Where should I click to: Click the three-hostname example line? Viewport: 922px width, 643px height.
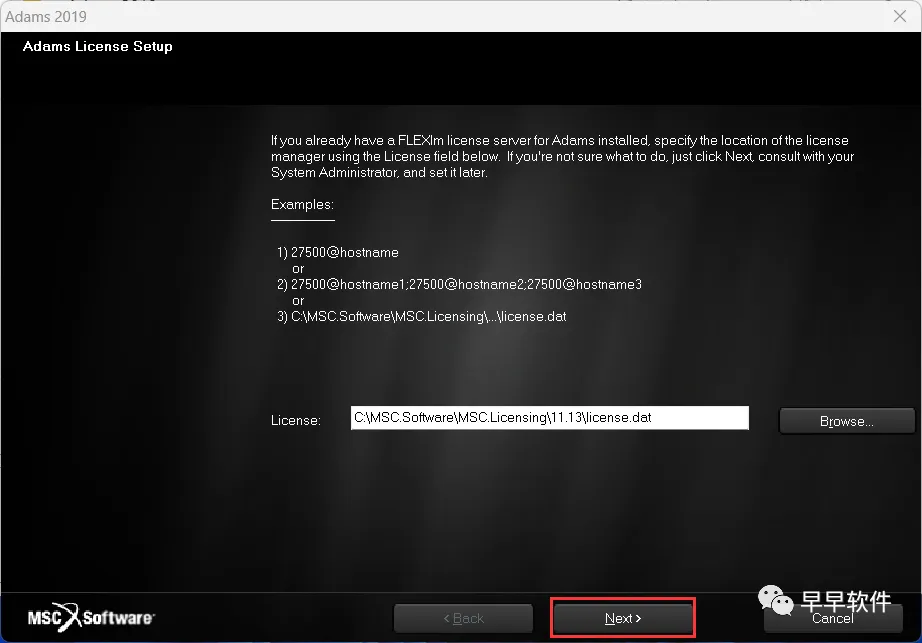(459, 284)
